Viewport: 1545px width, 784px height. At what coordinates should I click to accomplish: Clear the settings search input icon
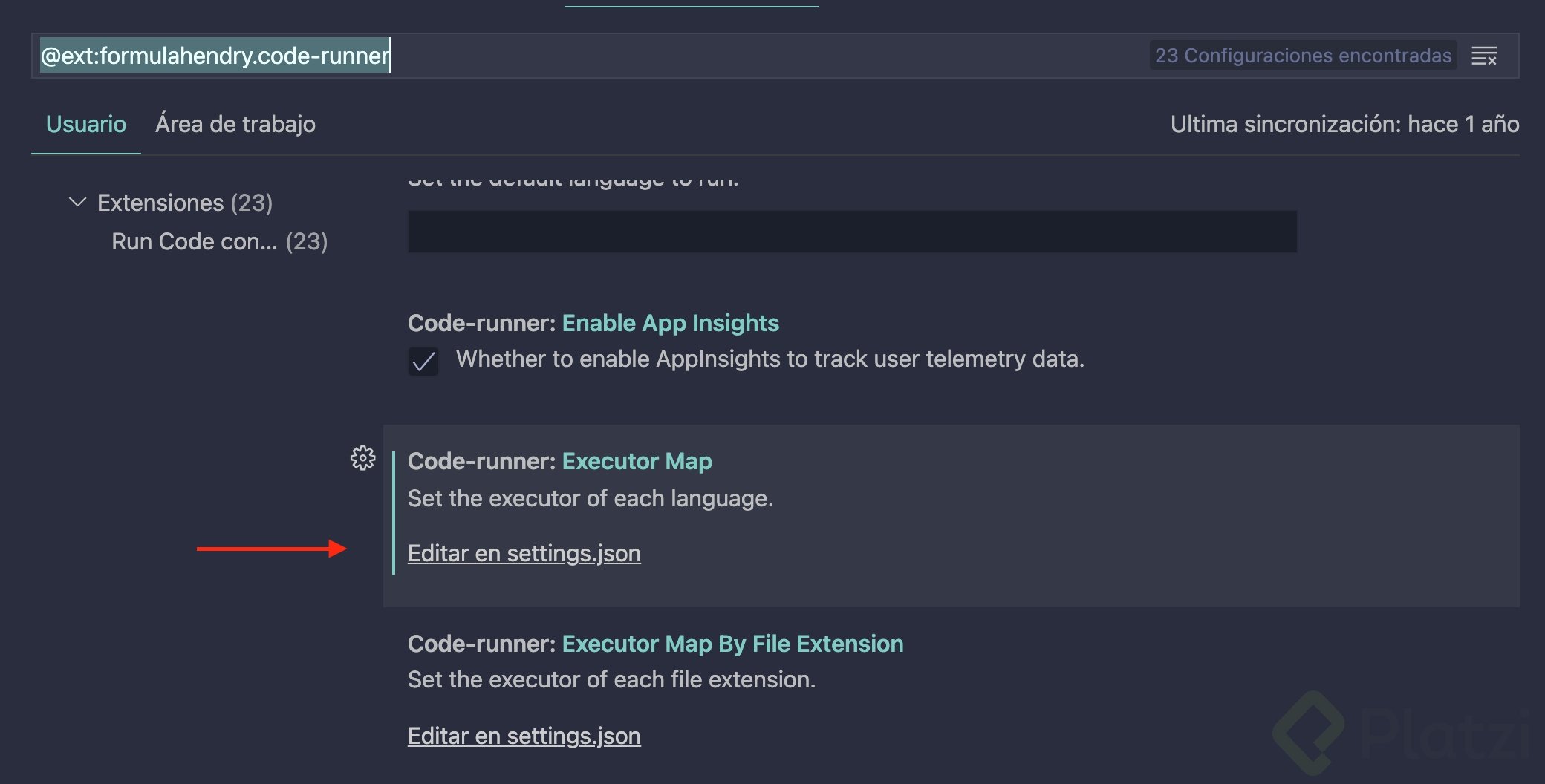[1484, 56]
